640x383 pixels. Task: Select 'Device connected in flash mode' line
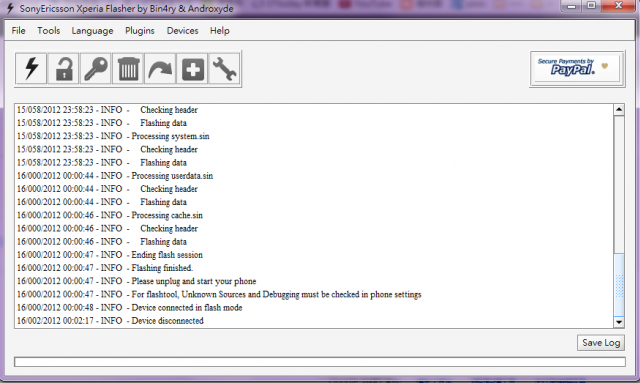pos(129,307)
